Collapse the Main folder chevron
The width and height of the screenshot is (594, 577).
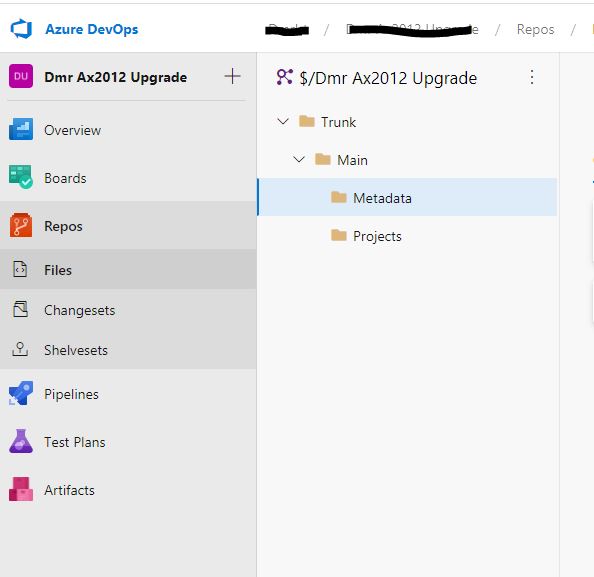tap(299, 159)
